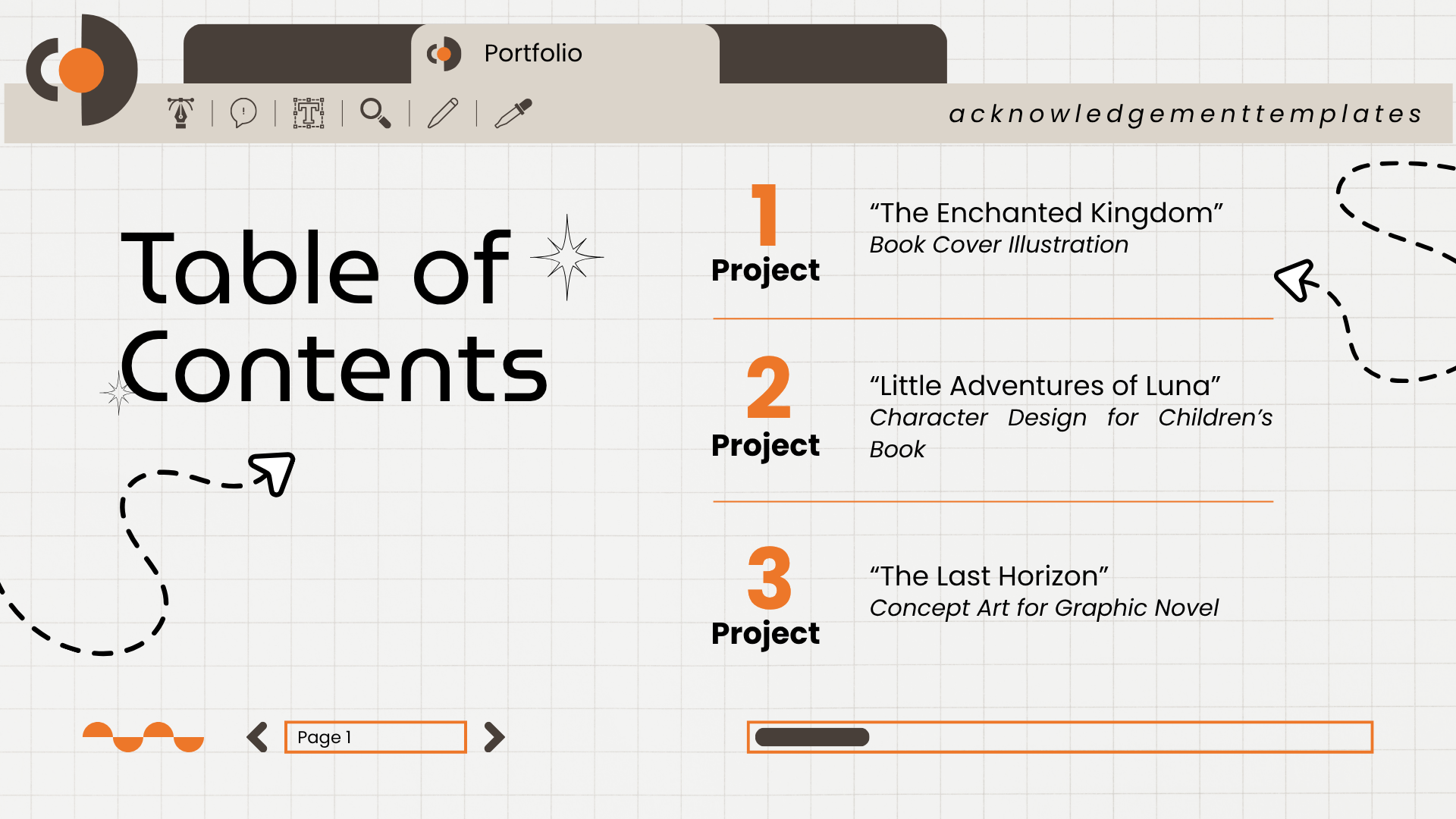The width and height of the screenshot is (1456, 819).
Task: Click the small logo inside the Portfolio tab
Action: click(x=444, y=53)
